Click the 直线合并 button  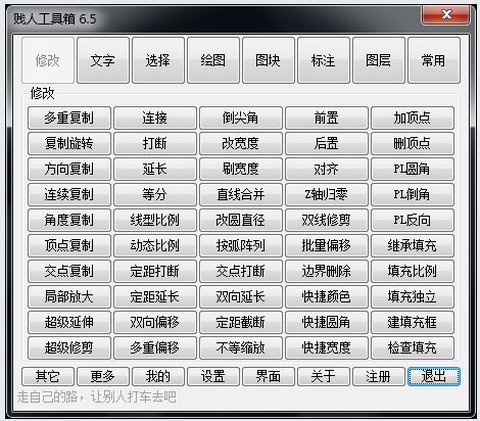(x=241, y=195)
